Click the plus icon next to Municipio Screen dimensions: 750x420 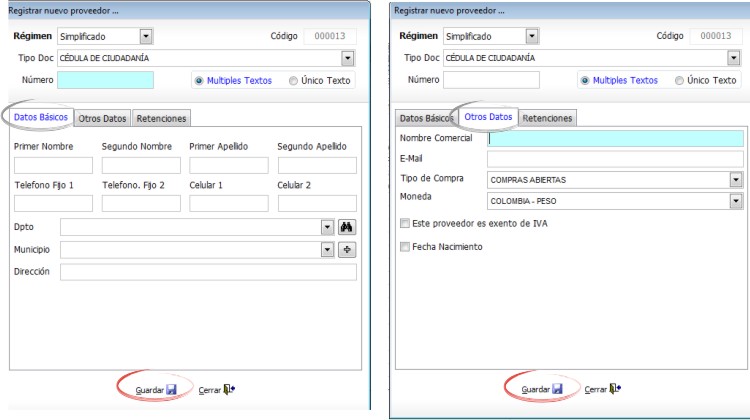[x=347, y=249]
